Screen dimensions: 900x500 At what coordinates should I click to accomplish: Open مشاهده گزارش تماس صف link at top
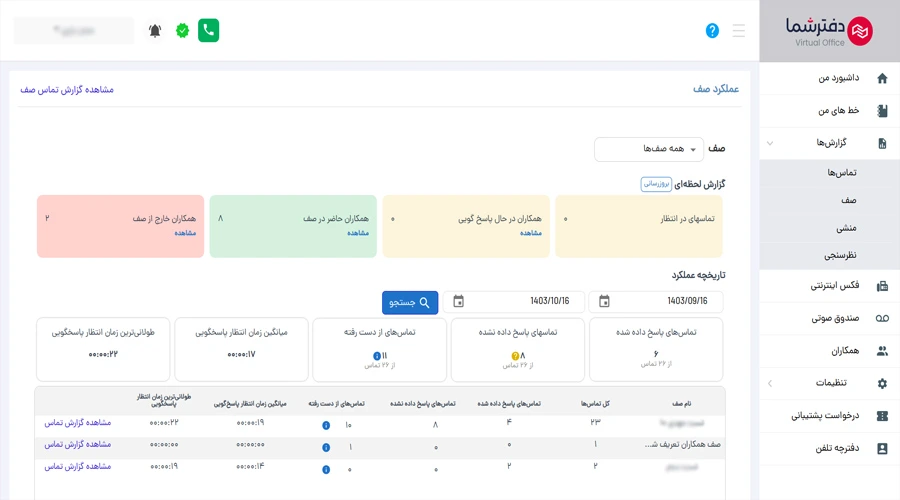[x=67, y=90]
